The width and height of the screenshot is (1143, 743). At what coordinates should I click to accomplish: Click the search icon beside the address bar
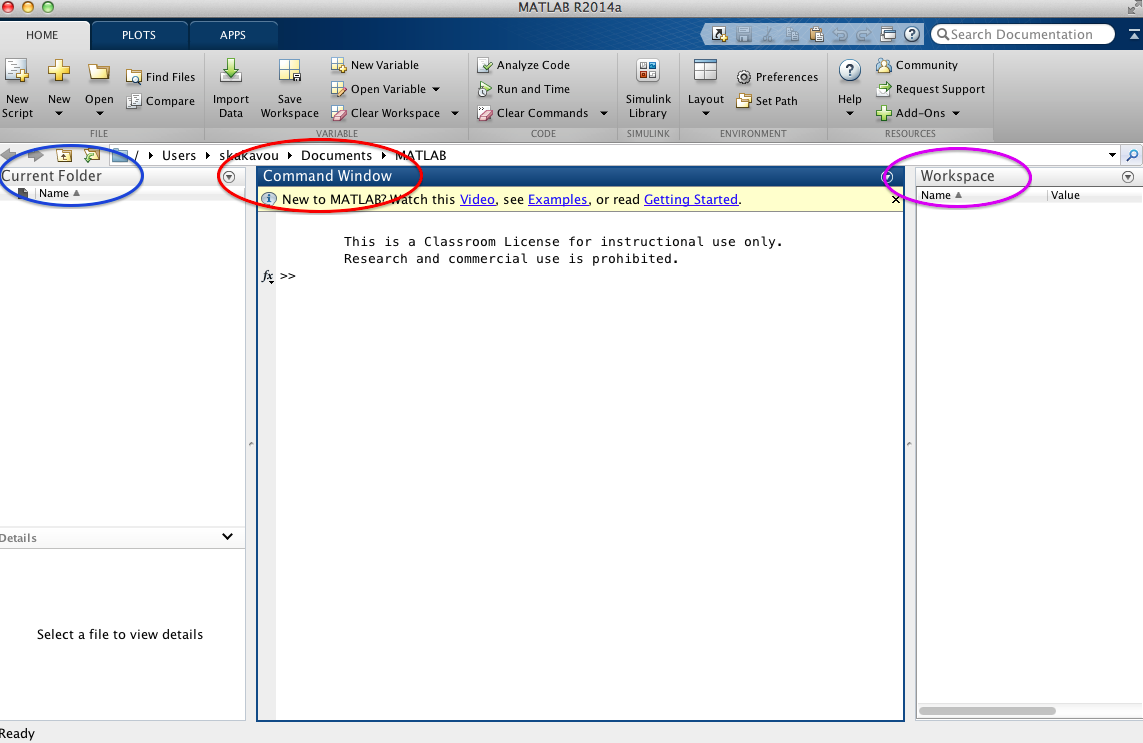pos(1132,155)
